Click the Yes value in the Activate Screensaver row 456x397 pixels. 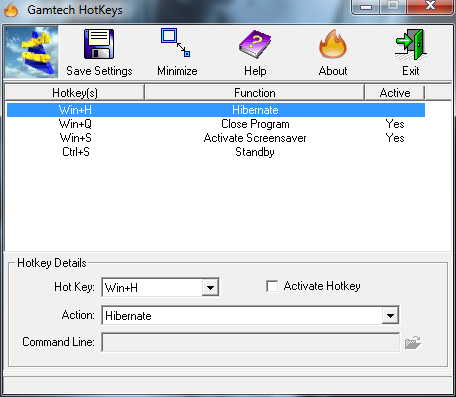395,138
